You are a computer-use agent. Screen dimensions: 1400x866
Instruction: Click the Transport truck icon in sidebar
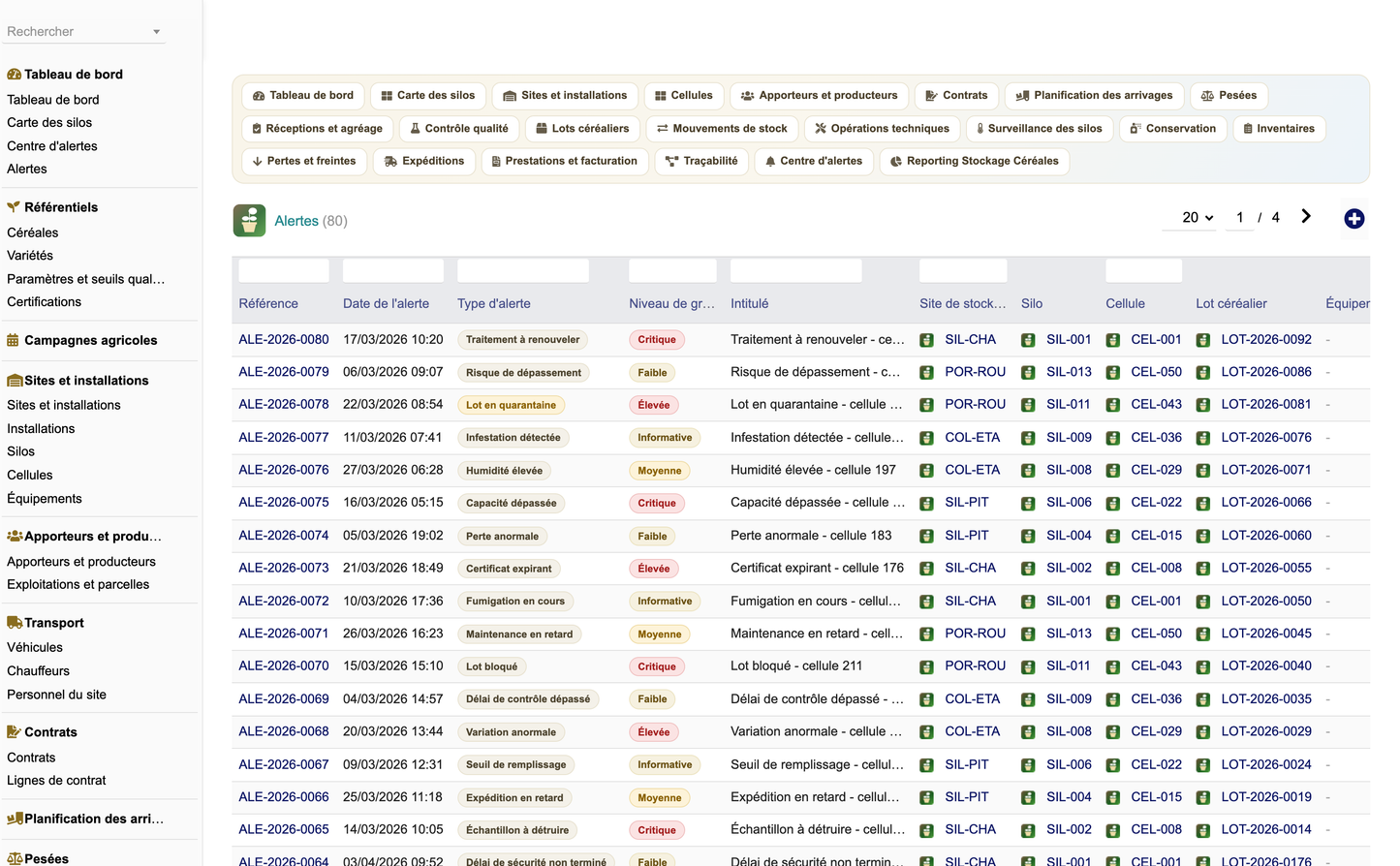pos(15,623)
